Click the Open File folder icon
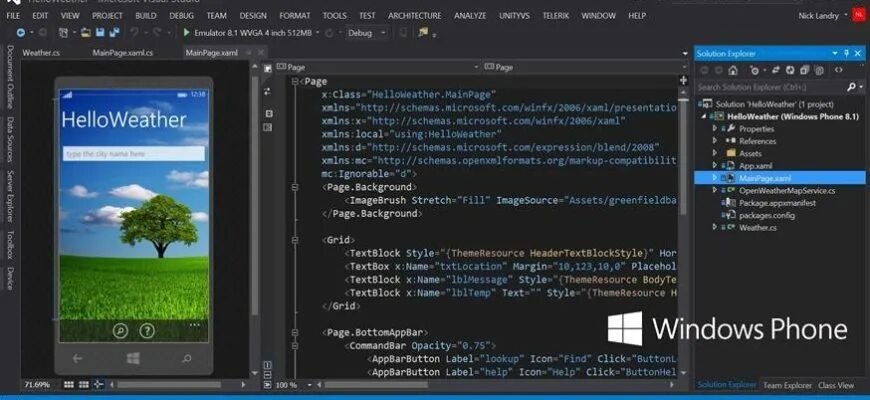 pyautogui.click(x=86, y=33)
